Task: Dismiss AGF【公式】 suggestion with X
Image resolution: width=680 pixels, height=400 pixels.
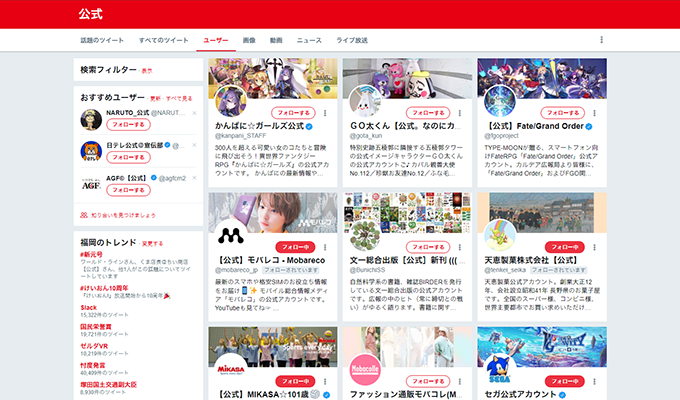Action: pos(194,178)
